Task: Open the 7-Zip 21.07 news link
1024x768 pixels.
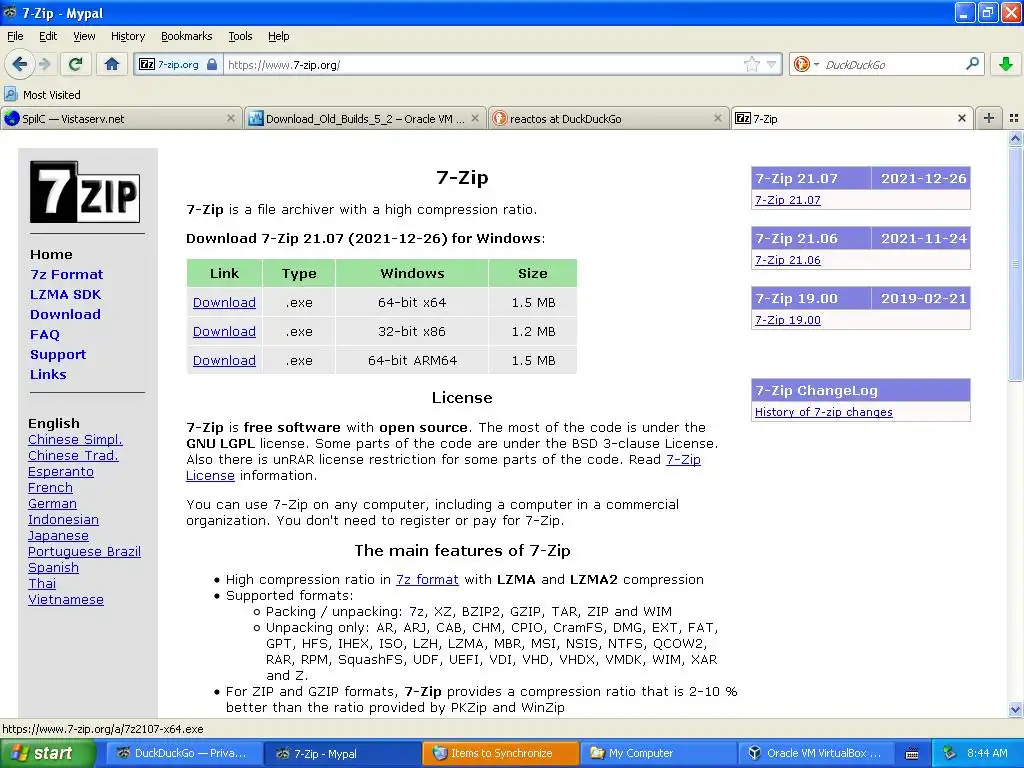Action: 788,200
